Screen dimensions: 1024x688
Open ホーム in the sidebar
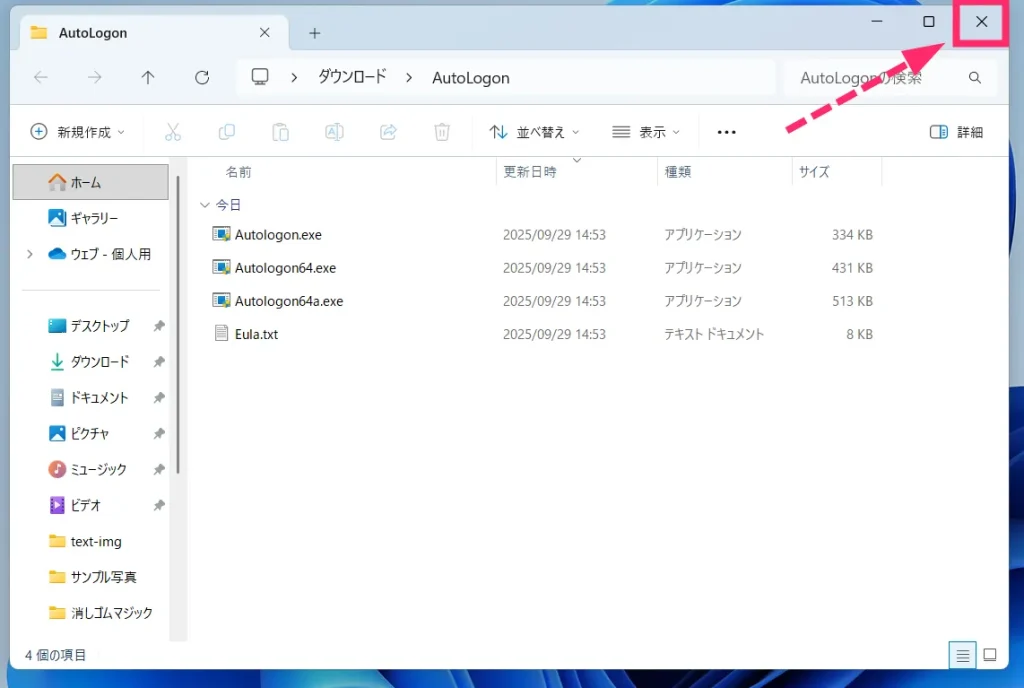tap(91, 182)
